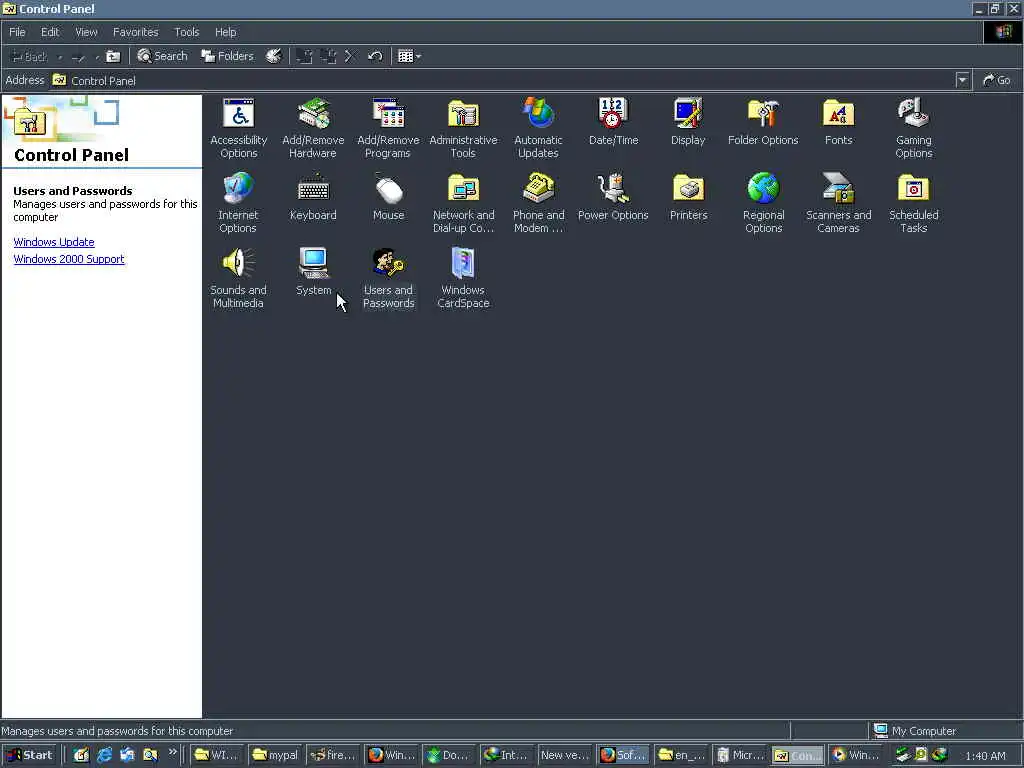Open the Favorites menu
The height and width of the screenshot is (768, 1024).
point(135,32)
